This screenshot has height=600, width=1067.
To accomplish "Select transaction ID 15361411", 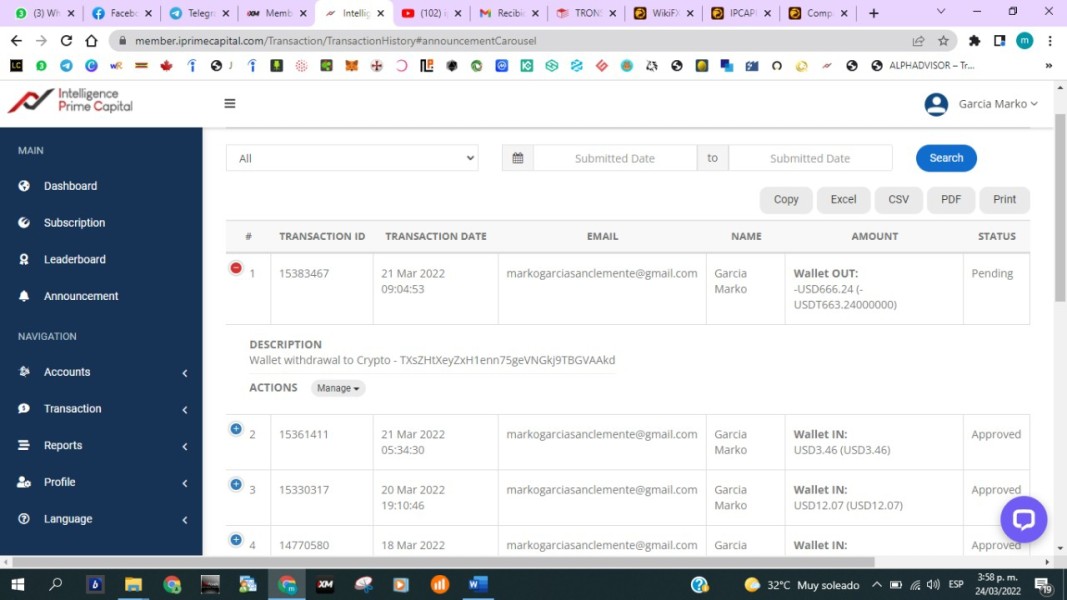I will point(303,434).
